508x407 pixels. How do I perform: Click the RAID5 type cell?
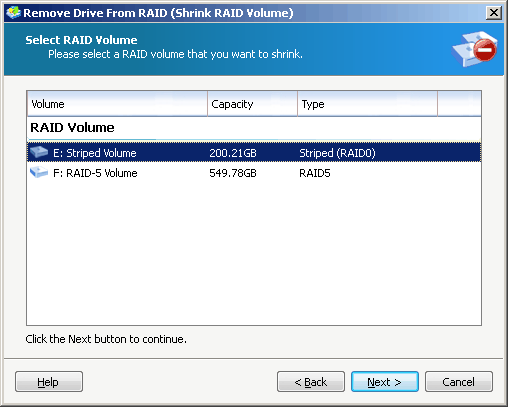[x=315, y=173]
